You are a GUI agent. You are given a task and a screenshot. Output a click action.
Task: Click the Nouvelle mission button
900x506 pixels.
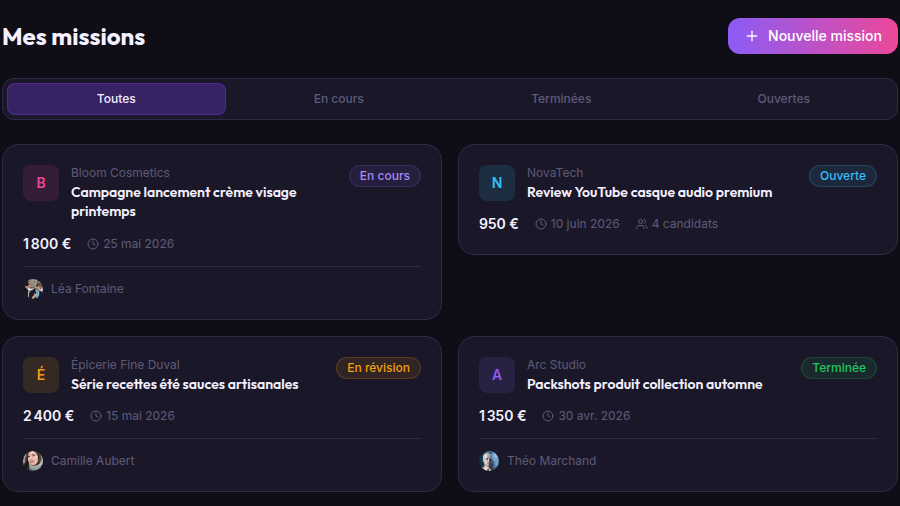(812, 36)
